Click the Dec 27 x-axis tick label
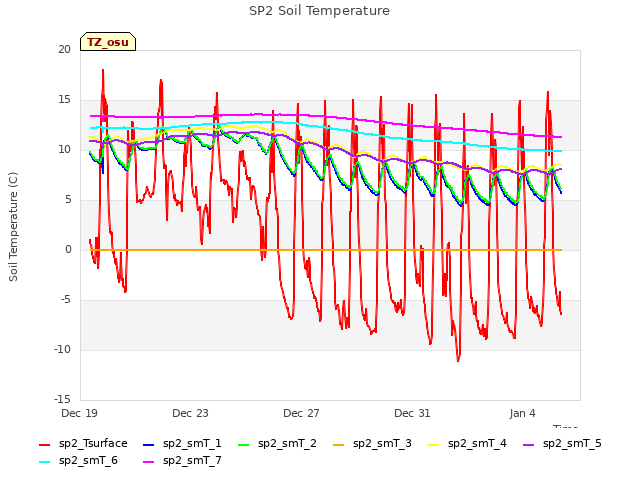The image size is (640, 480). 301,413
